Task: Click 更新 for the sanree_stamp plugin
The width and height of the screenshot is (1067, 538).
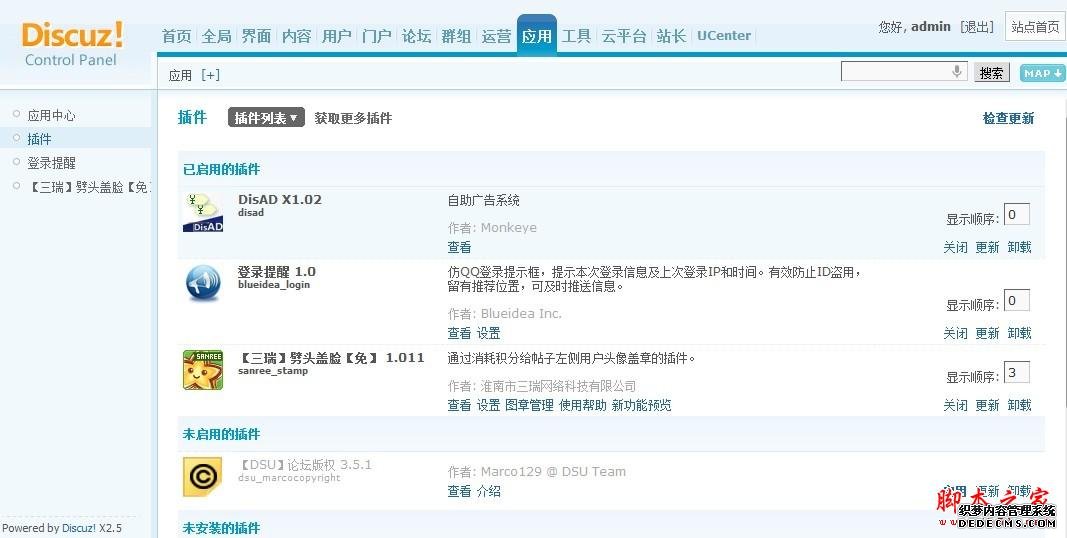Action: (987, 405)
